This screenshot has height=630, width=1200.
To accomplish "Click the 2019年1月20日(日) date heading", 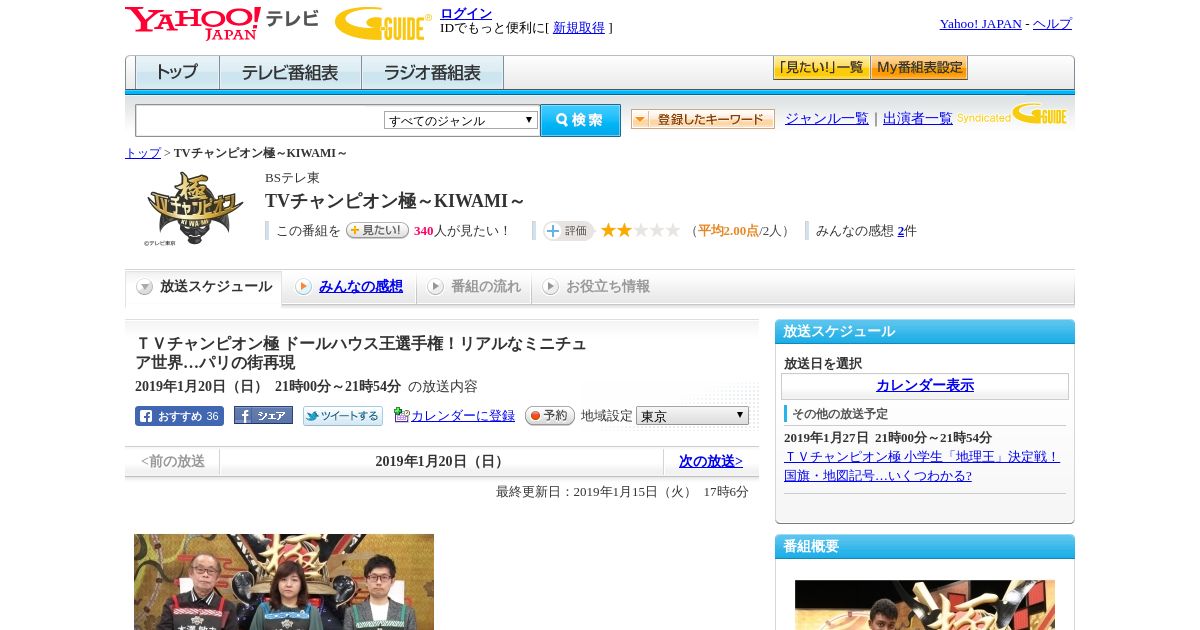I will (x=441, y=462).
